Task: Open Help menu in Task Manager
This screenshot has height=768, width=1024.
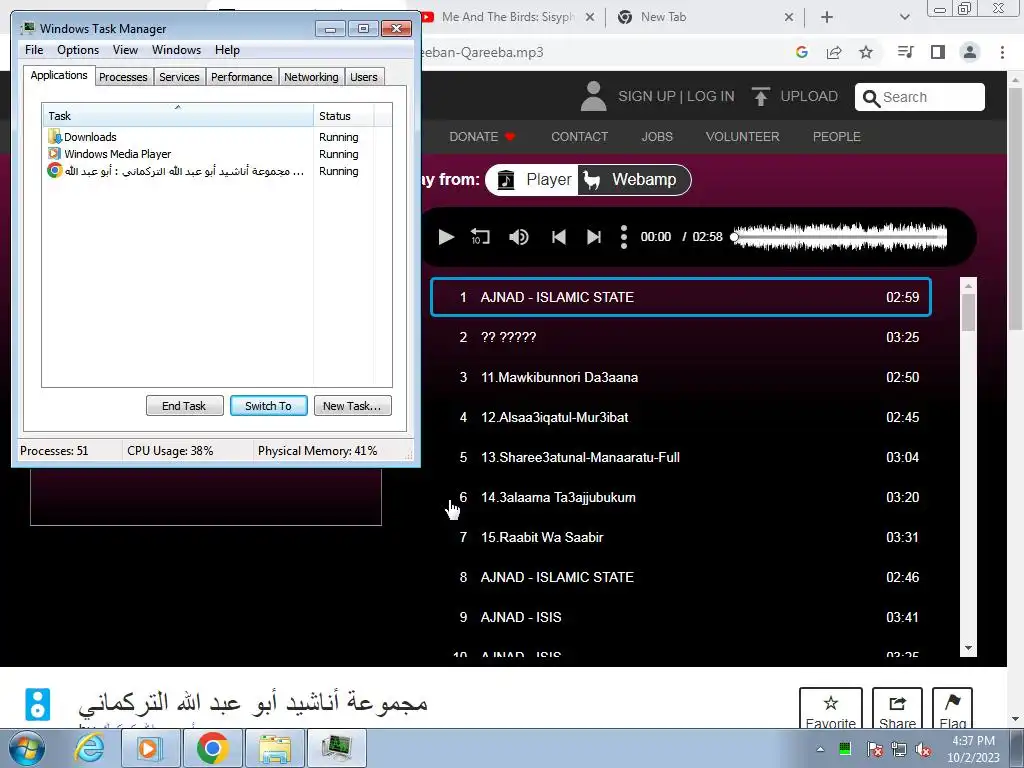Action: pyautogui.click(x=227, y=50)
